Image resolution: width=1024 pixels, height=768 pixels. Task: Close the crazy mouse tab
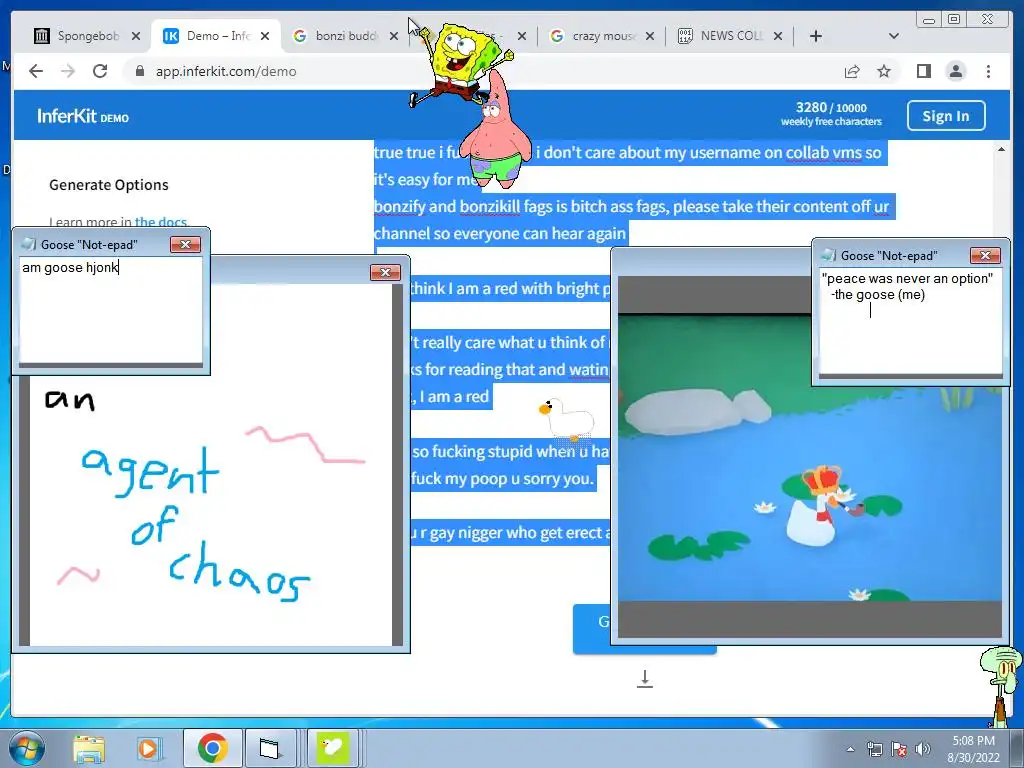click(650, 36)
